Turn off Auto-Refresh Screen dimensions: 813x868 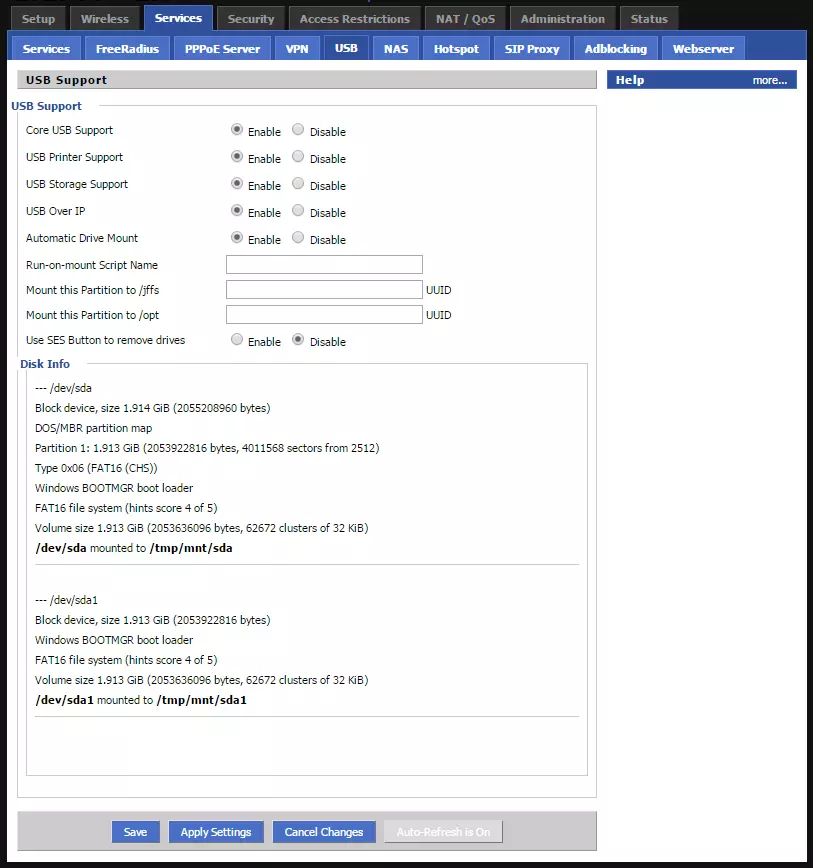tap(443, 831)
